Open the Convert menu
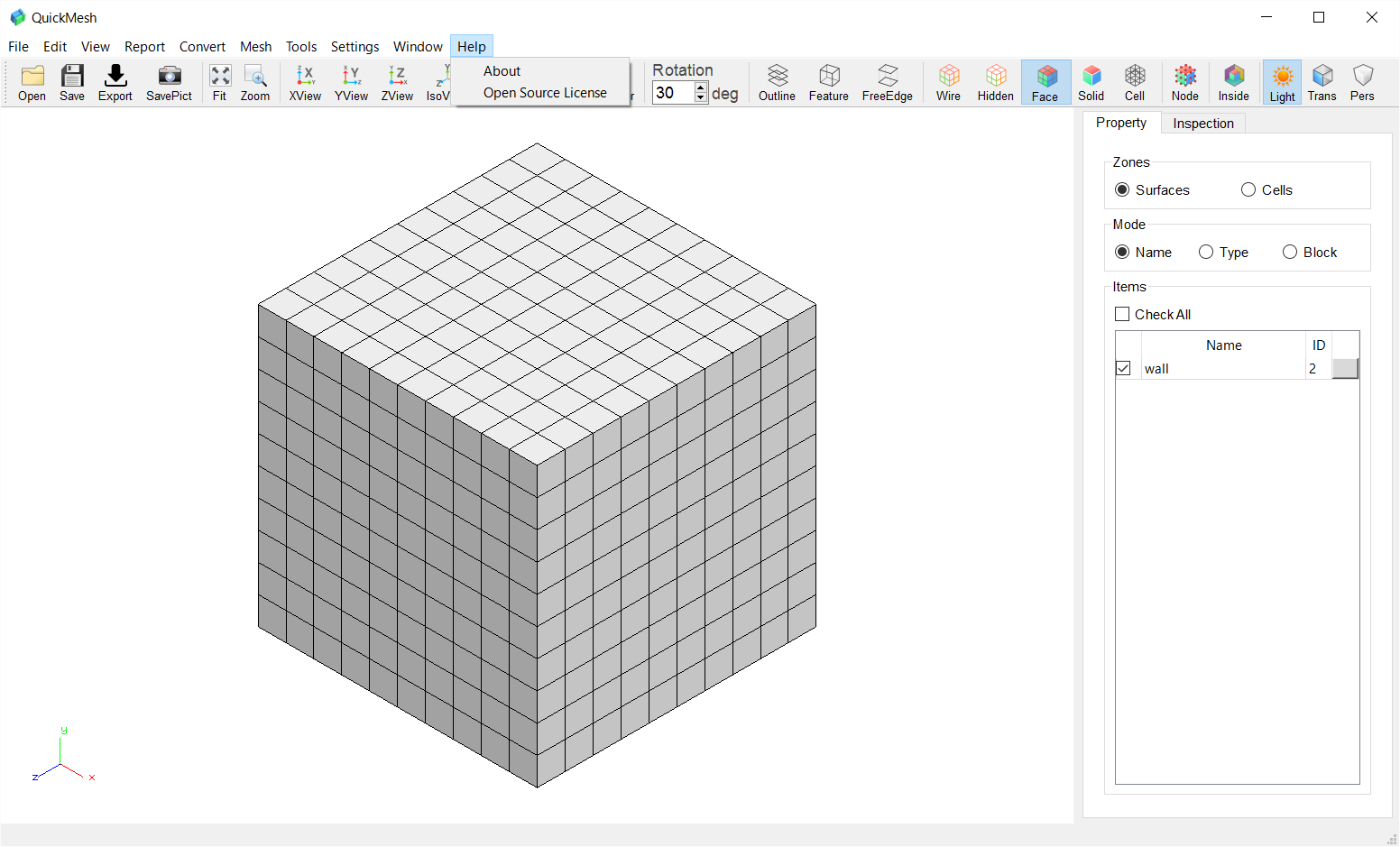The image size is (1400, 847). click(202, 47)
